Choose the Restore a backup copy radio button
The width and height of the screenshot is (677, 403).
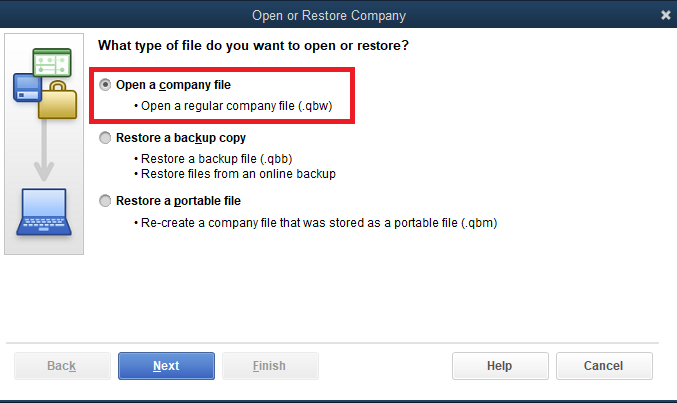coord(105,138)
